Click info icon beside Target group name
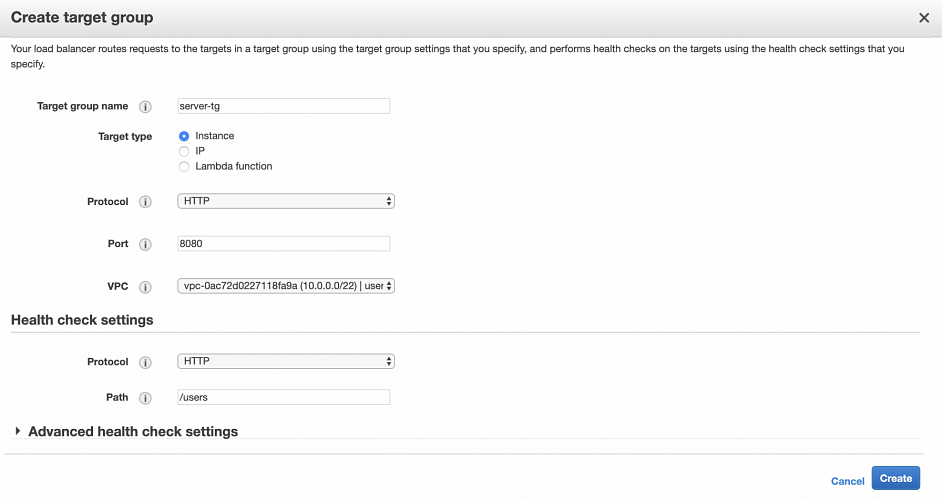The width and height of the screenshot is (942, 500). pyautogui.click(x=145, y=107)
